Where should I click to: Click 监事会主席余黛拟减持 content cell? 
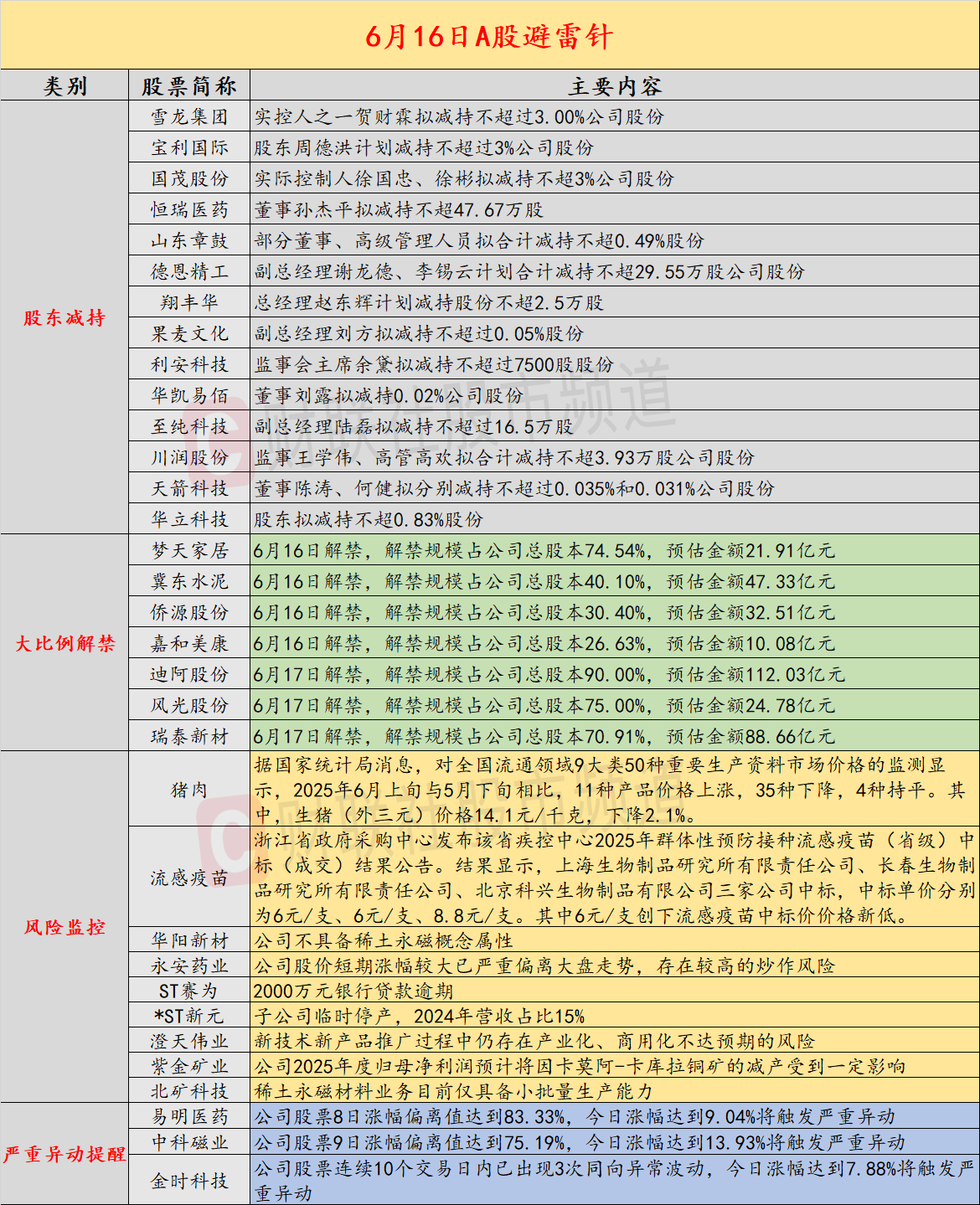[x=615, y=364]
